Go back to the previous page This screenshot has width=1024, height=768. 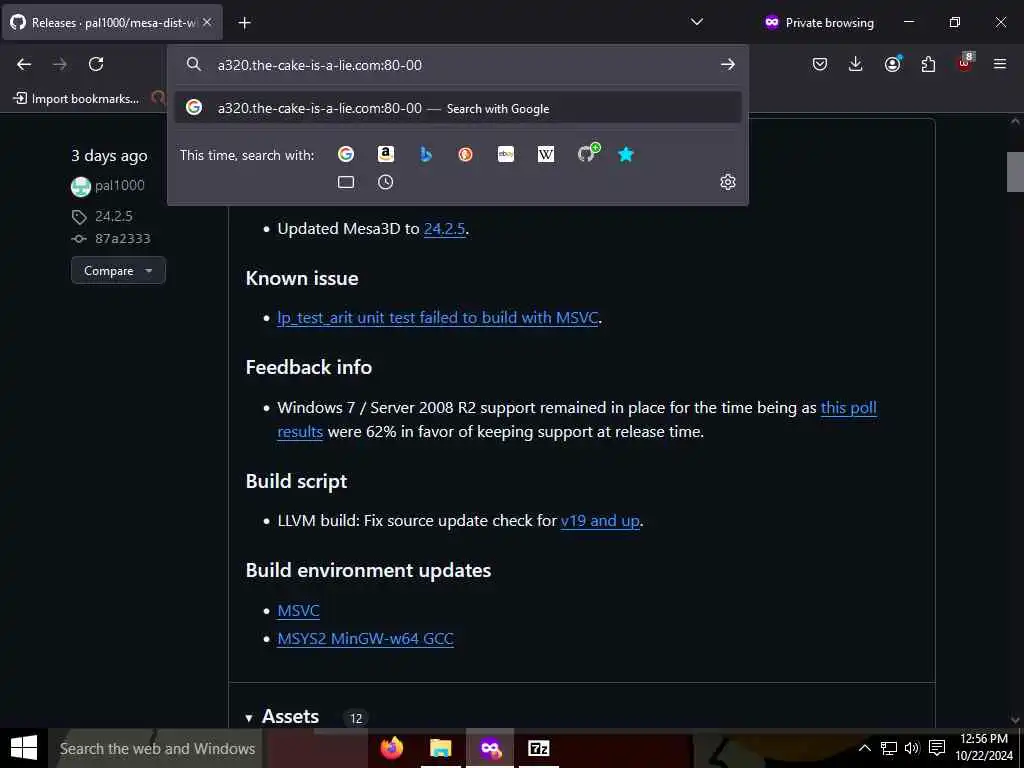[x=24, y=64]
